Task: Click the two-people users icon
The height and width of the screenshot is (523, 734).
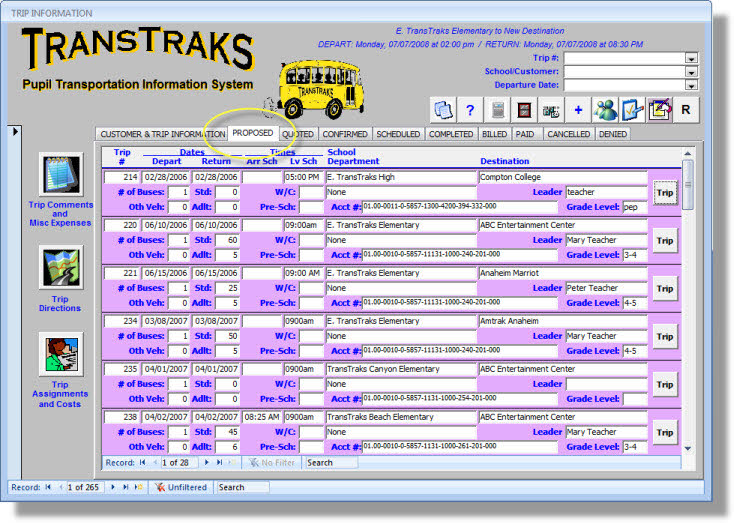Action: 605,109
